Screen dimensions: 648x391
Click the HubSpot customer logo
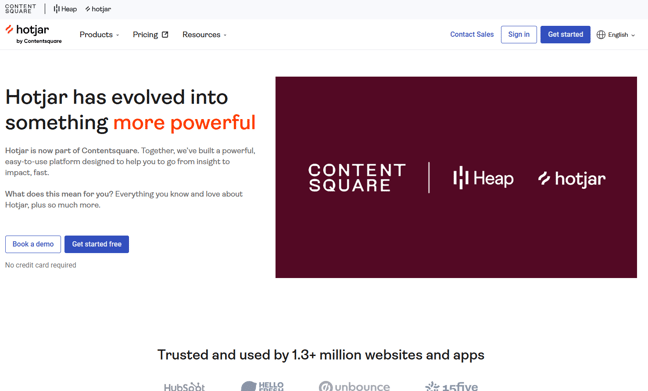184,387
